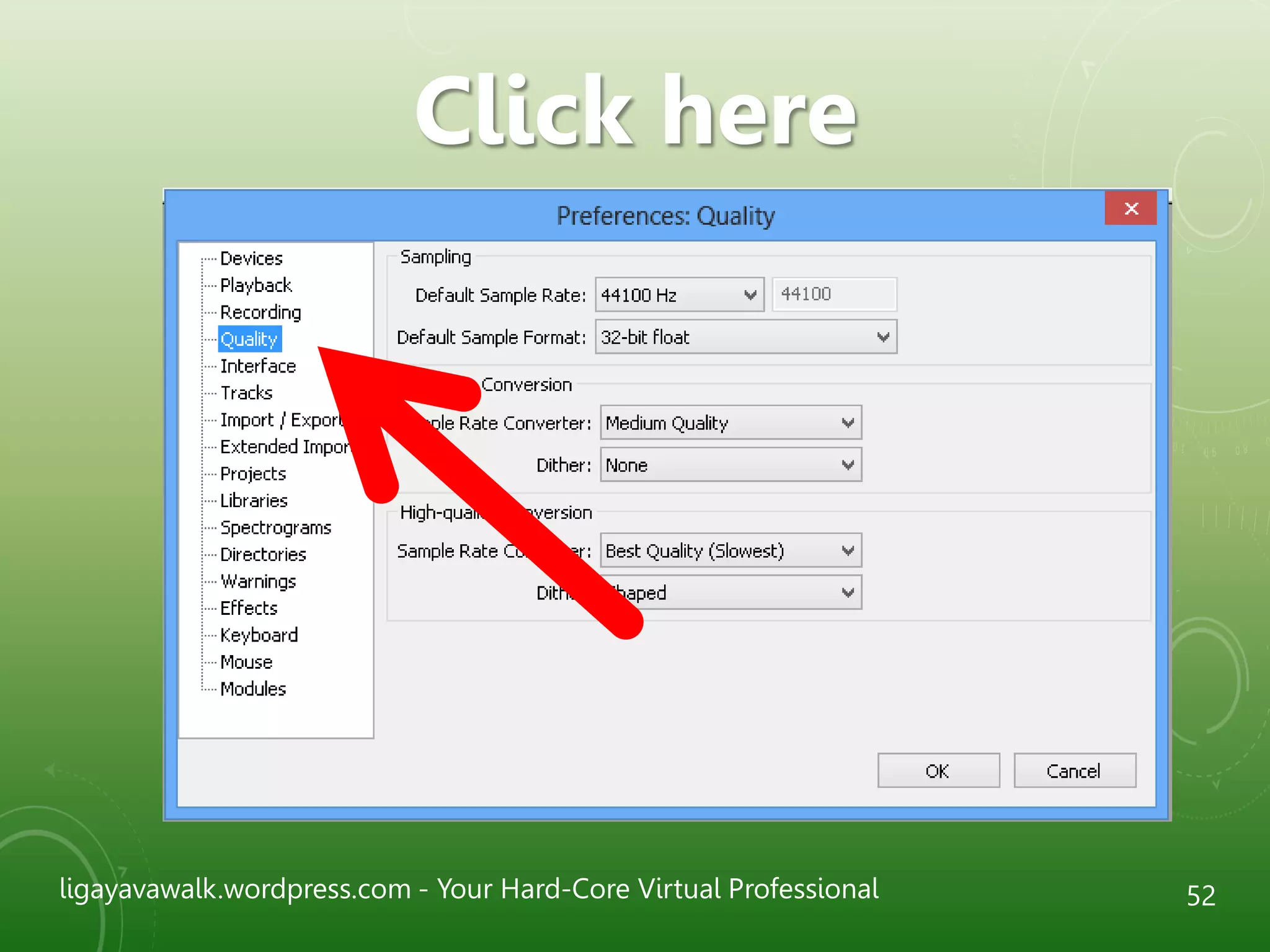
Task: Open the Keyboard preferences page
Action: click(259, 635)
